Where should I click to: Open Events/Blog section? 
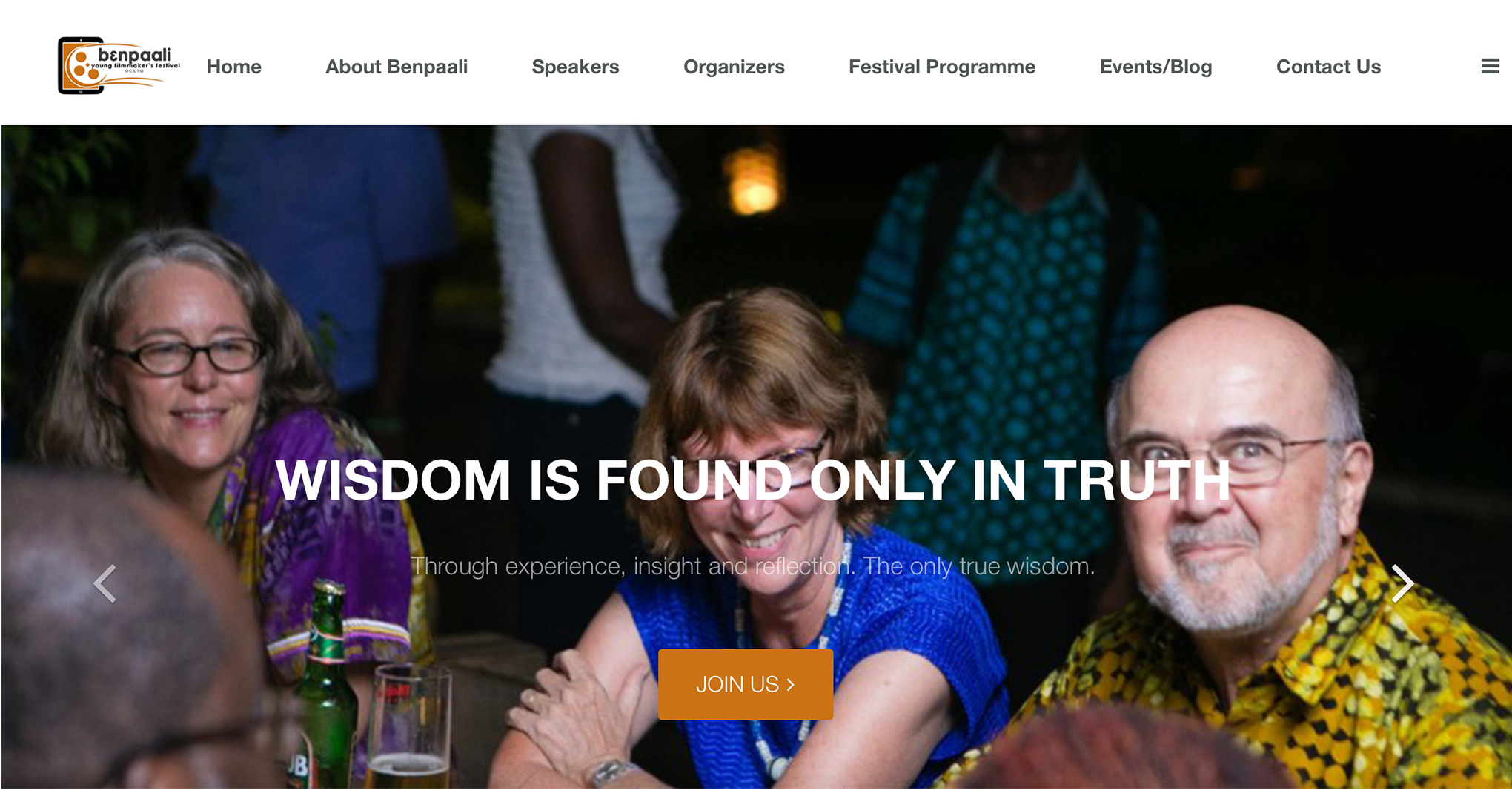click(x=1155, y=67)
